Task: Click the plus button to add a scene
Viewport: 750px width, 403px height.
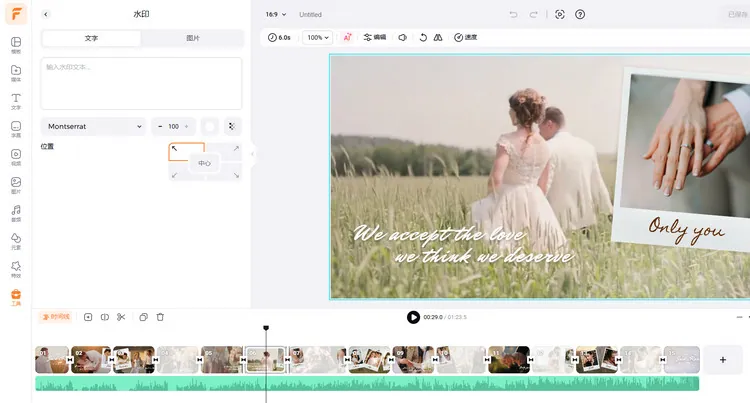Action: click(723, 359)
